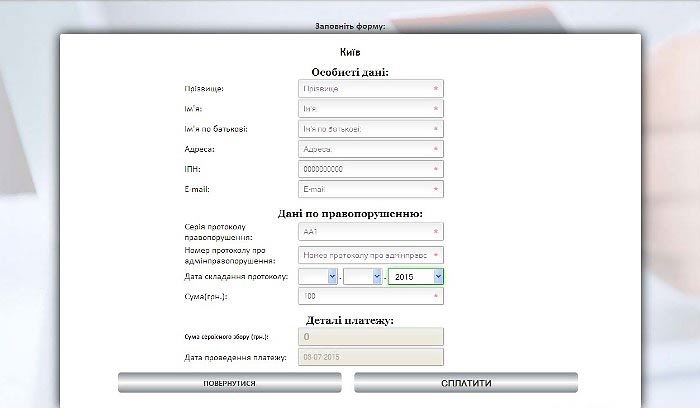This screenshot has width=700, height=408.
Task: Click the payment date field 03-07-2015
Action: pos(371,357)
